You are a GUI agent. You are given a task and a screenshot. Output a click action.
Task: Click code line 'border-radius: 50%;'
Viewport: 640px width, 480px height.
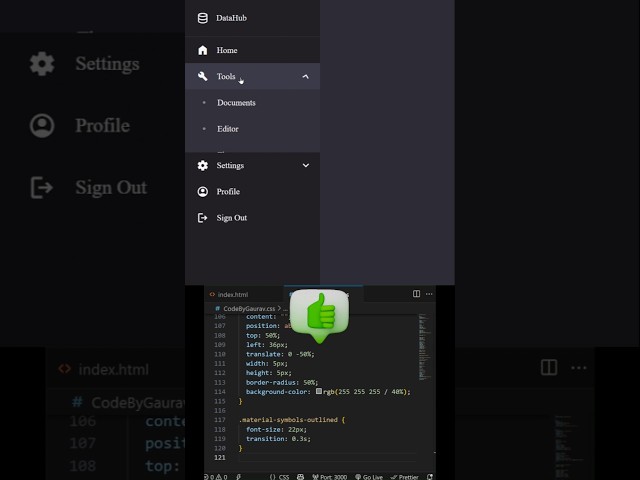(x=282, y=382)
